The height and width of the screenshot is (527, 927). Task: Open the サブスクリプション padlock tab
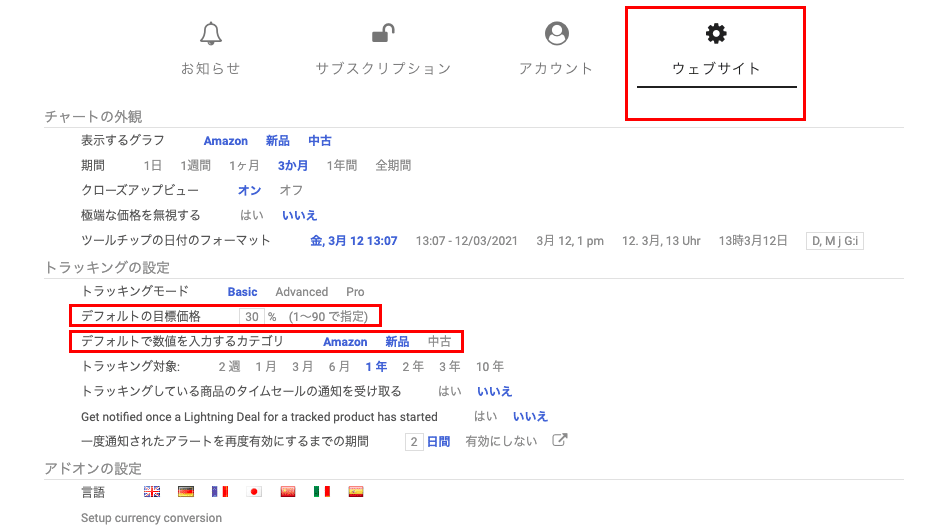(x=383, y=50)
